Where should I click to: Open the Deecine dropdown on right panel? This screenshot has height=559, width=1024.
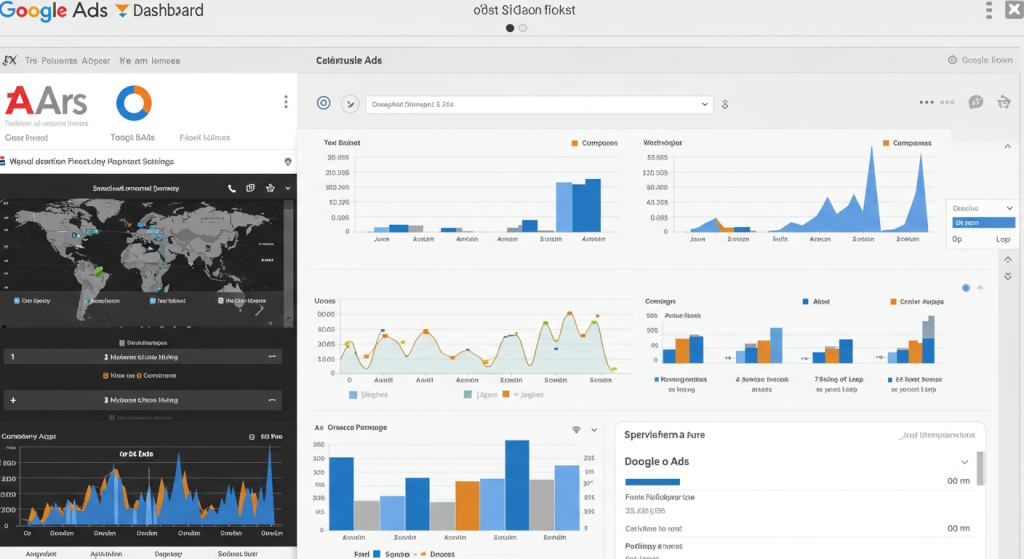point(982,208)
